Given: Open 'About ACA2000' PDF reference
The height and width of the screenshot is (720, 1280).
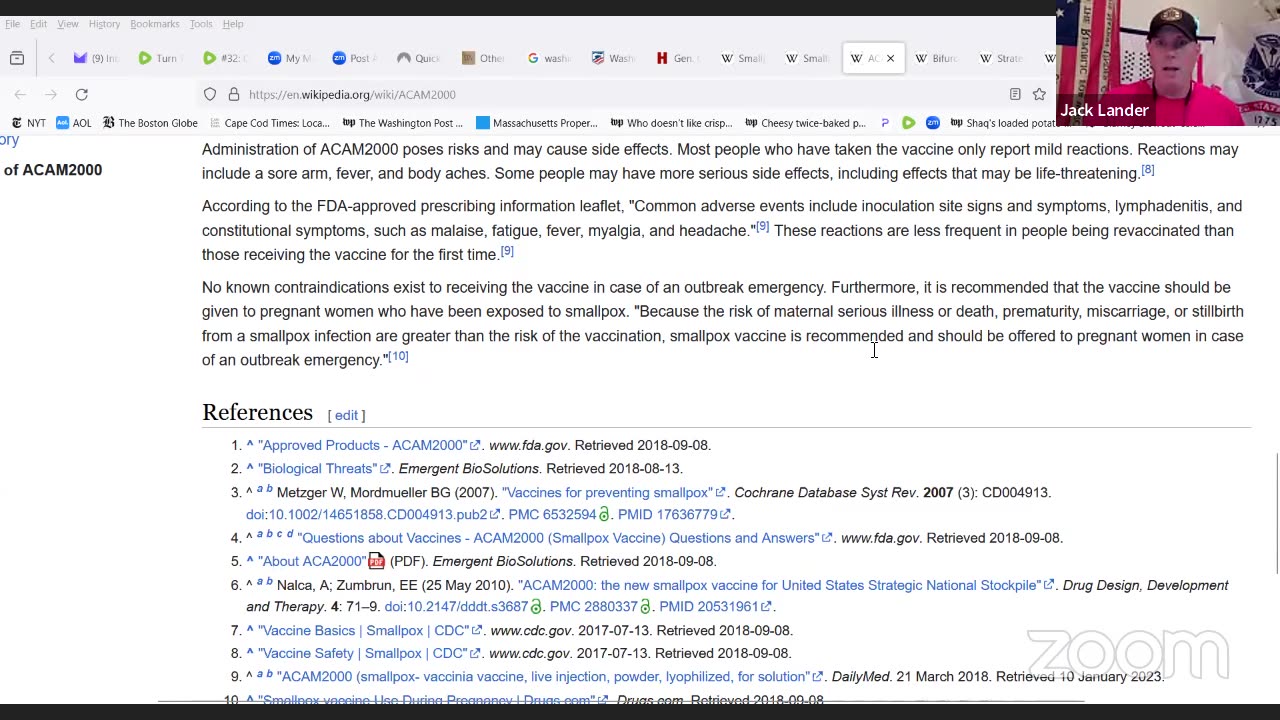Looking at the screenshot, I should tap(321, 561).
